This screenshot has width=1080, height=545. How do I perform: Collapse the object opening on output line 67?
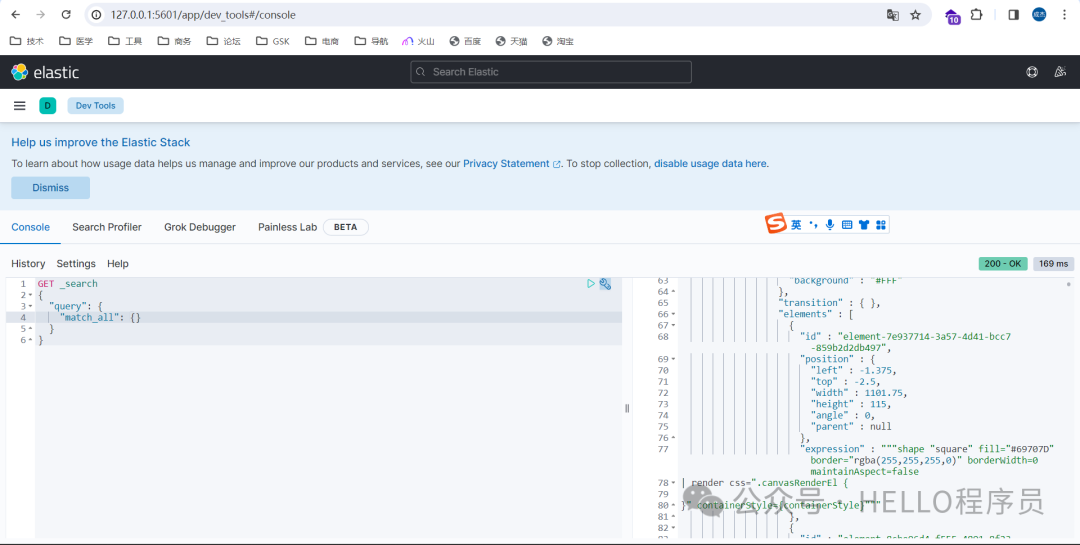click(673, 325)
